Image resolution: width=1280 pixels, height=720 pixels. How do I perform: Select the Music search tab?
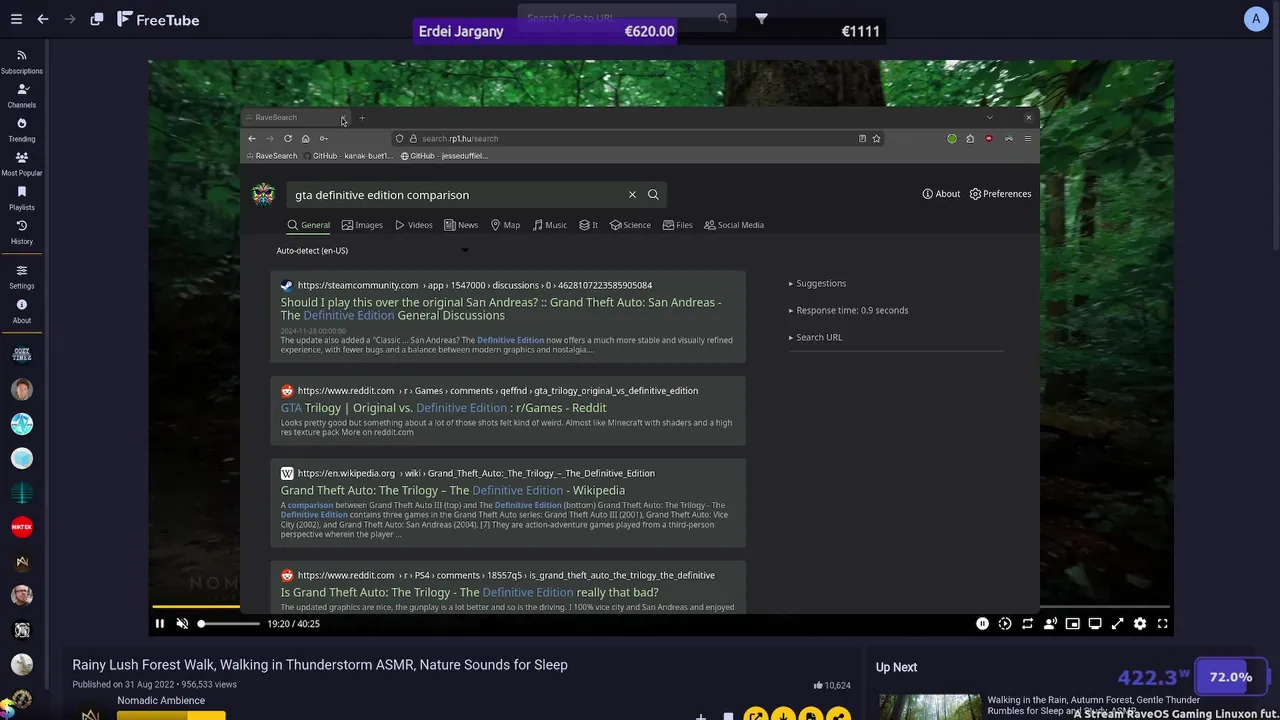tap(549, 225)
